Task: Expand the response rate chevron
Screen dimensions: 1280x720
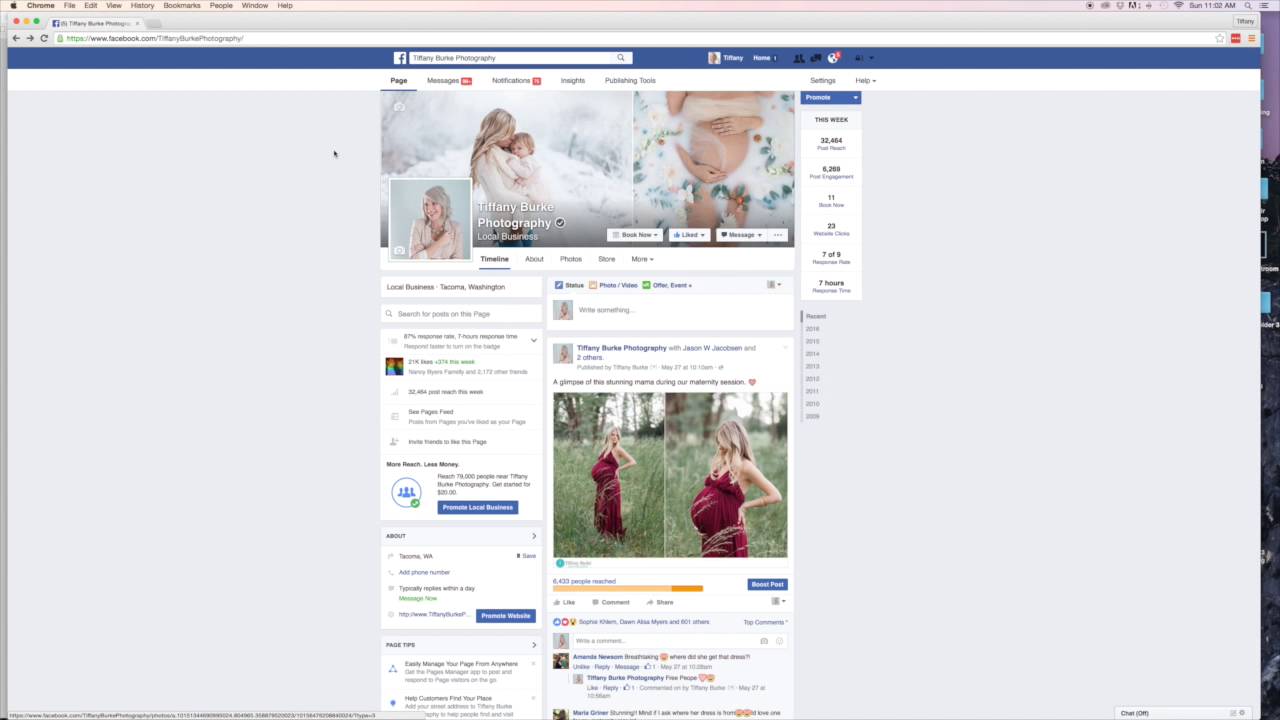Action: pos(533,341)
